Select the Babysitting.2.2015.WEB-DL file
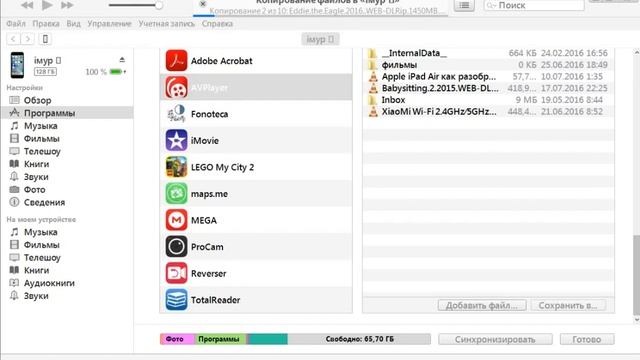 coord(488,88)
